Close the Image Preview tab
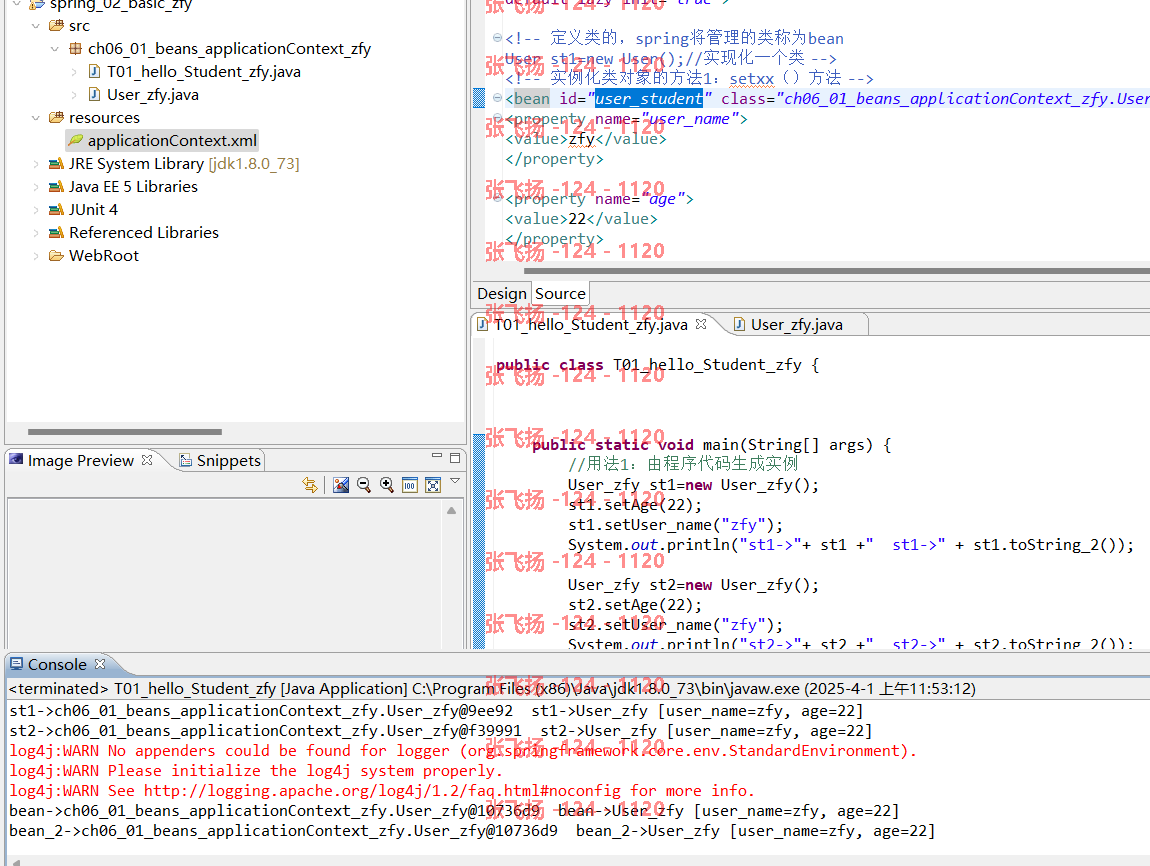Viewport: 1150px width, 866px height. click(147, 460)
